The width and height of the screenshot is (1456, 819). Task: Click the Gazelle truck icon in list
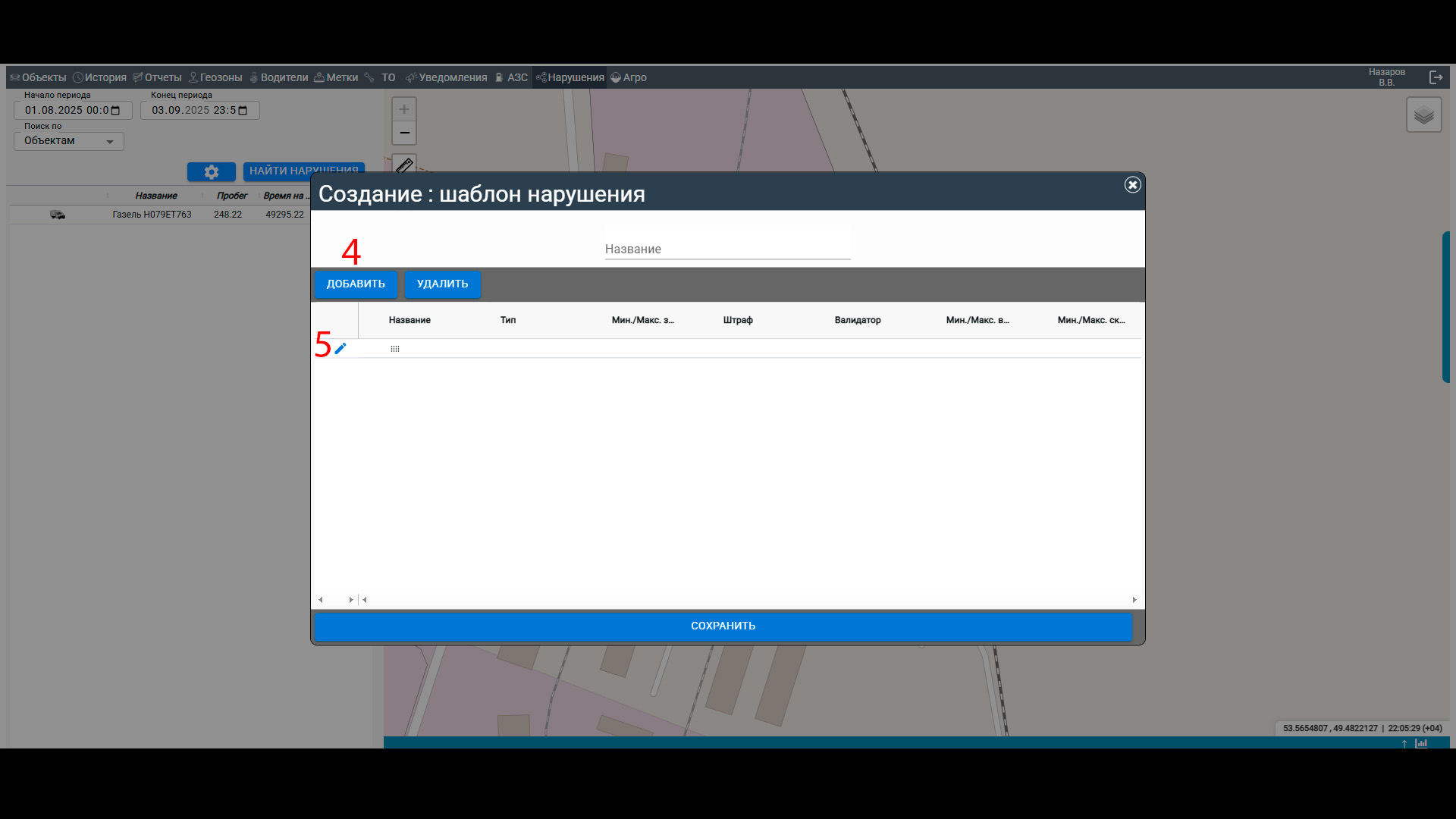[58, 215]
